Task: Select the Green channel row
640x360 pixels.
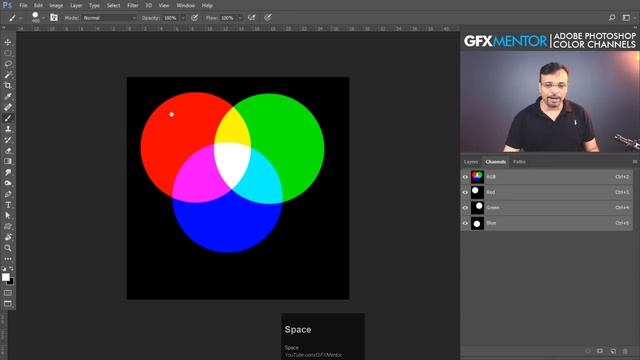Action: (547, 208)
